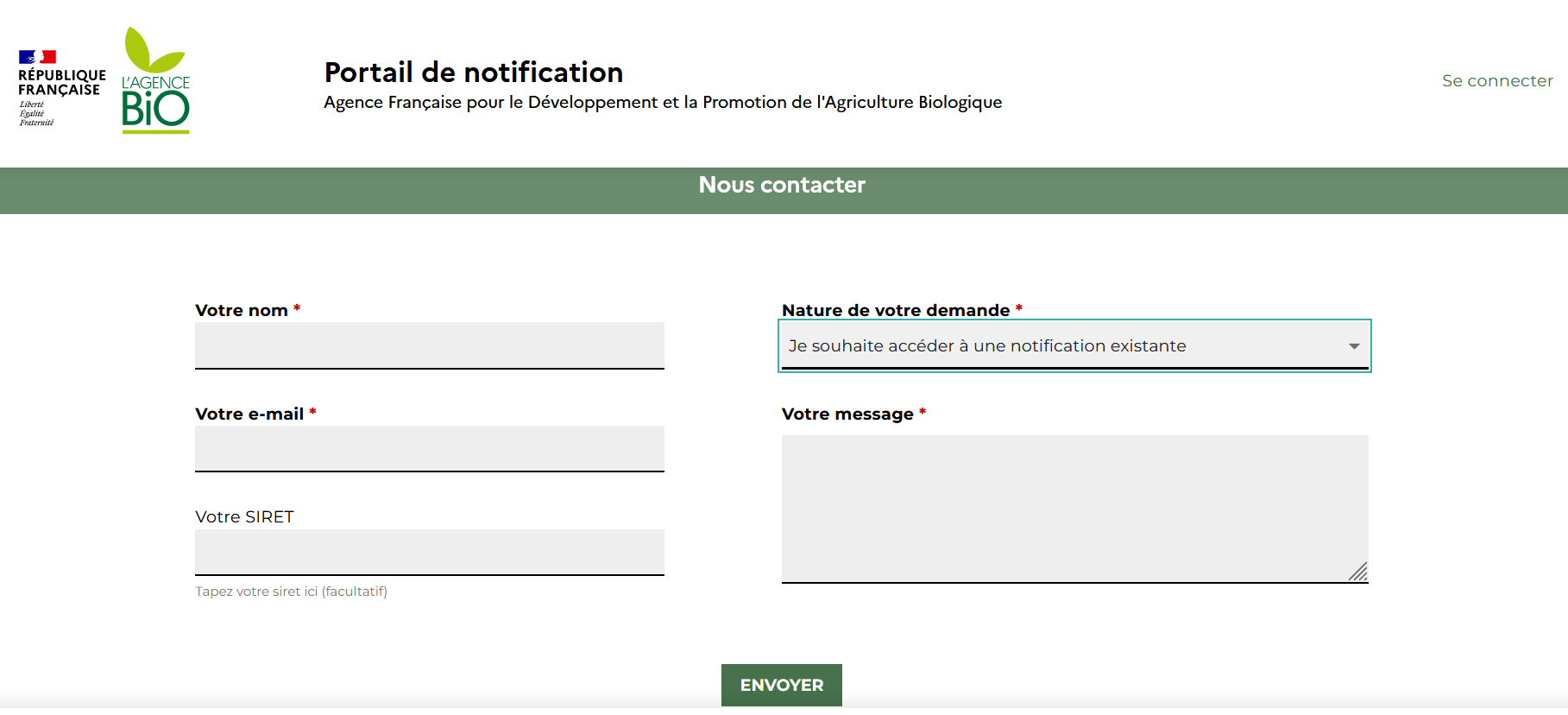The width and height of the screenshot is (1568, 715).
Task: Click the resize grip of the message textarea
Action: (x=1357, y=572)
